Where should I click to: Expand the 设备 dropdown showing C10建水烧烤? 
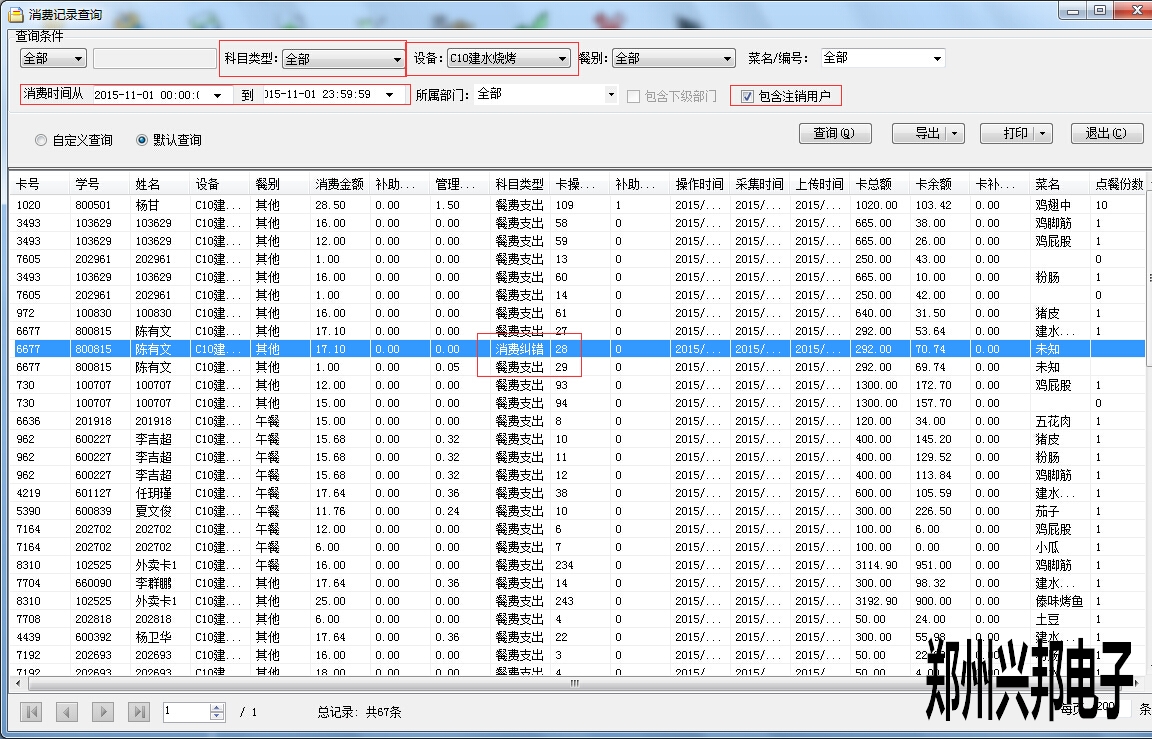point(562,59)
